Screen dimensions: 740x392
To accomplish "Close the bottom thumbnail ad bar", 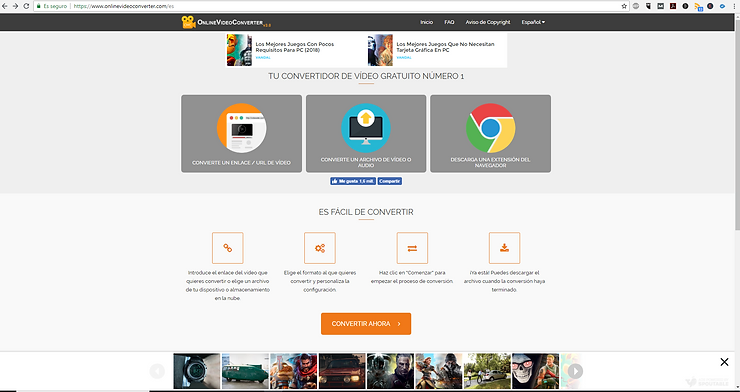I will pyautogui.click(x=724, y=362).
